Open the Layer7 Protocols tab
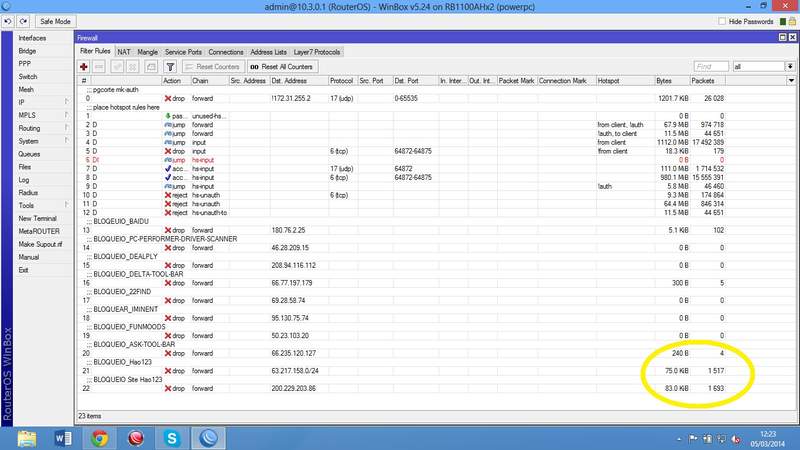The image size is (800, 450). click(x=316, y=52)
